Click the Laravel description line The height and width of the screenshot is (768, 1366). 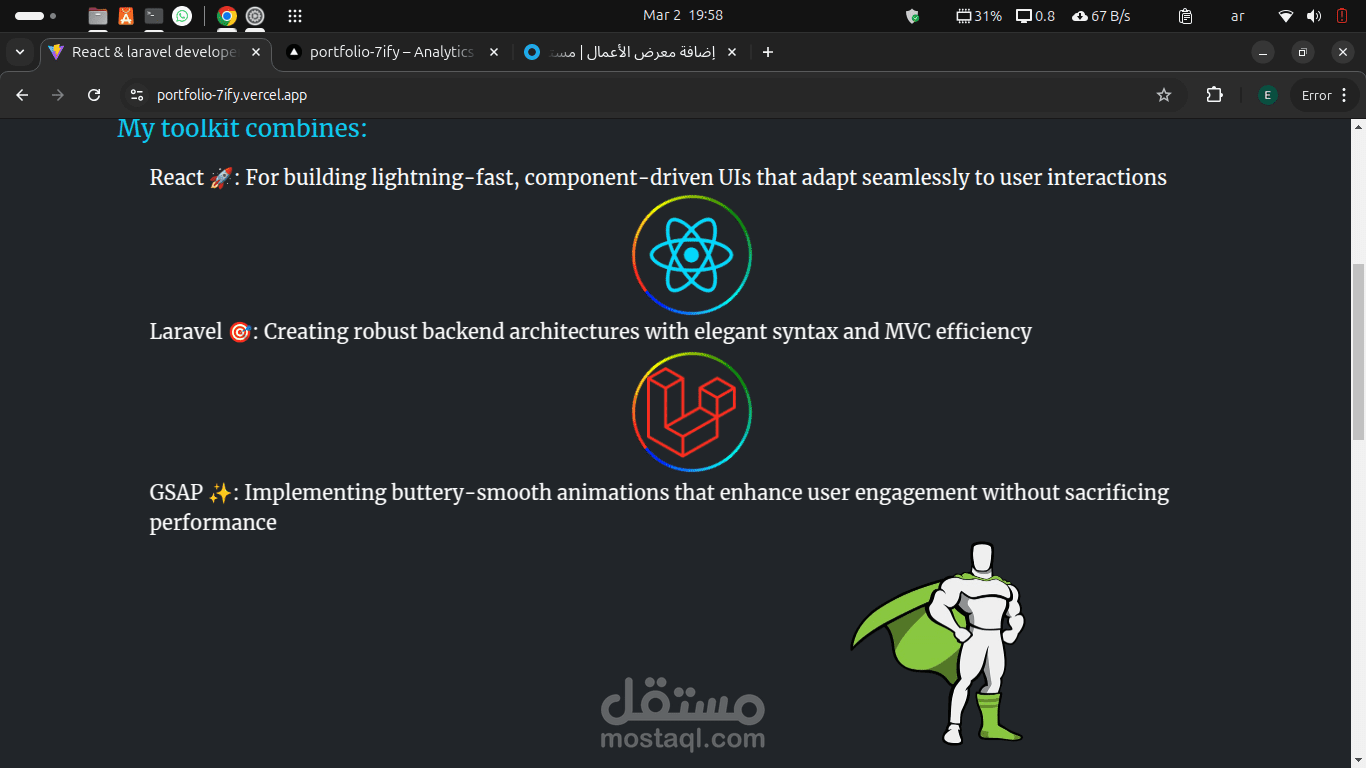click(590, 331)
